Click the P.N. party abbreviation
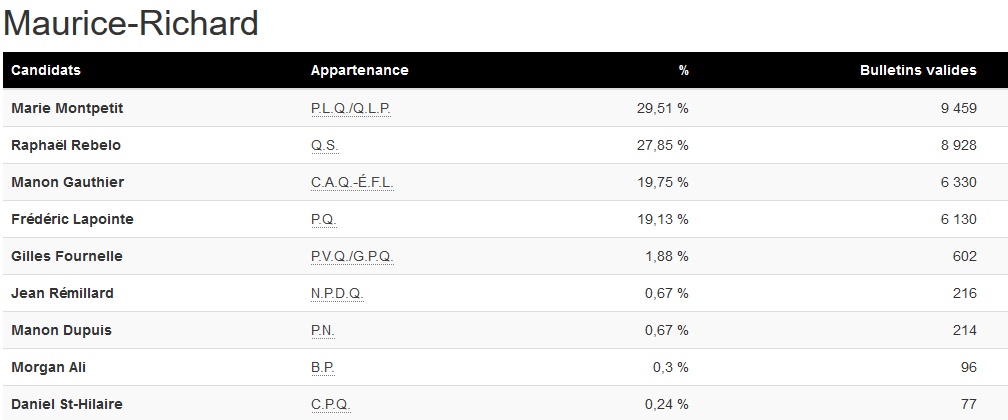Screen dimensions: 1008x420 point(323,330)
